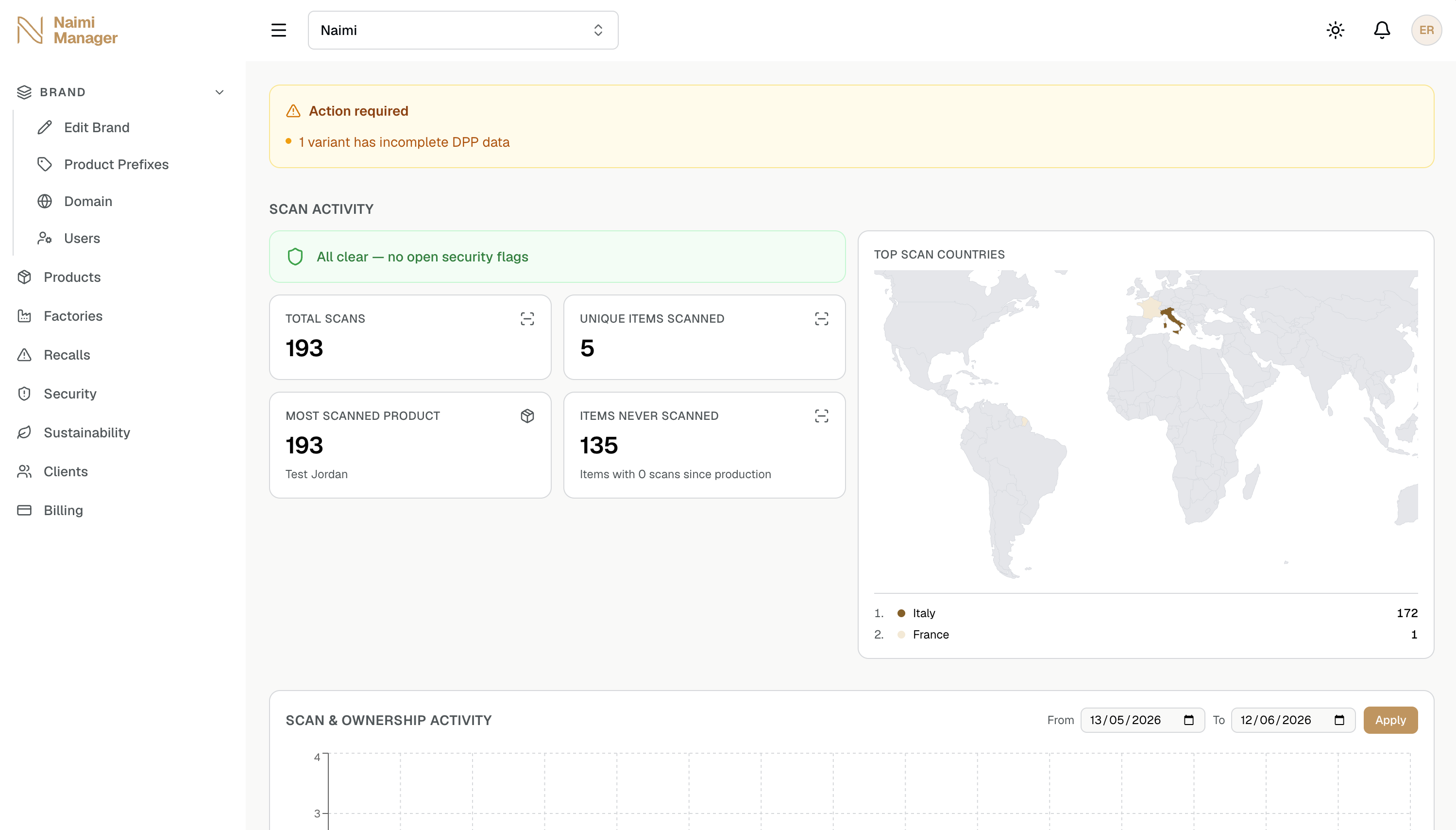This screenshot has width=1456, height=830.
Task: Toggle the hamburger sidebar menu
Action: tap(279, 30)
